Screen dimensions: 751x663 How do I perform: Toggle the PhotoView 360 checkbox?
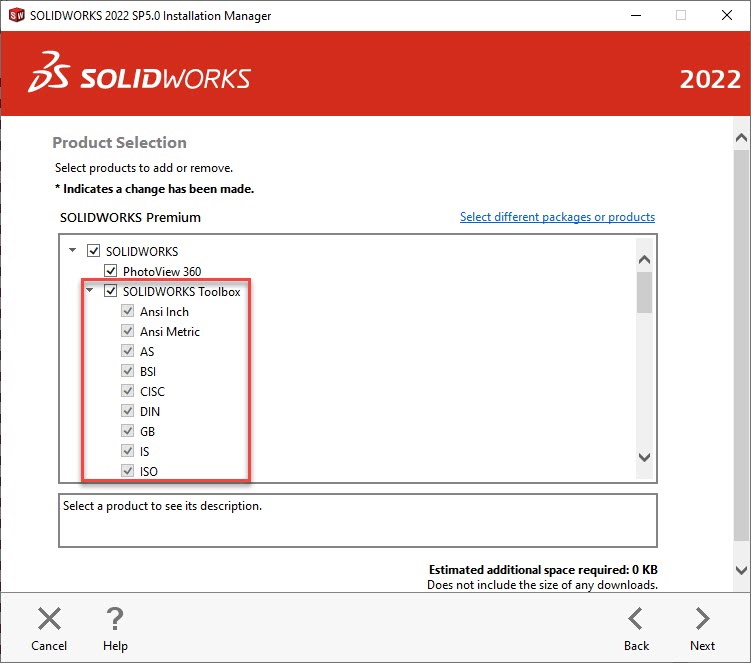(111, 271)
